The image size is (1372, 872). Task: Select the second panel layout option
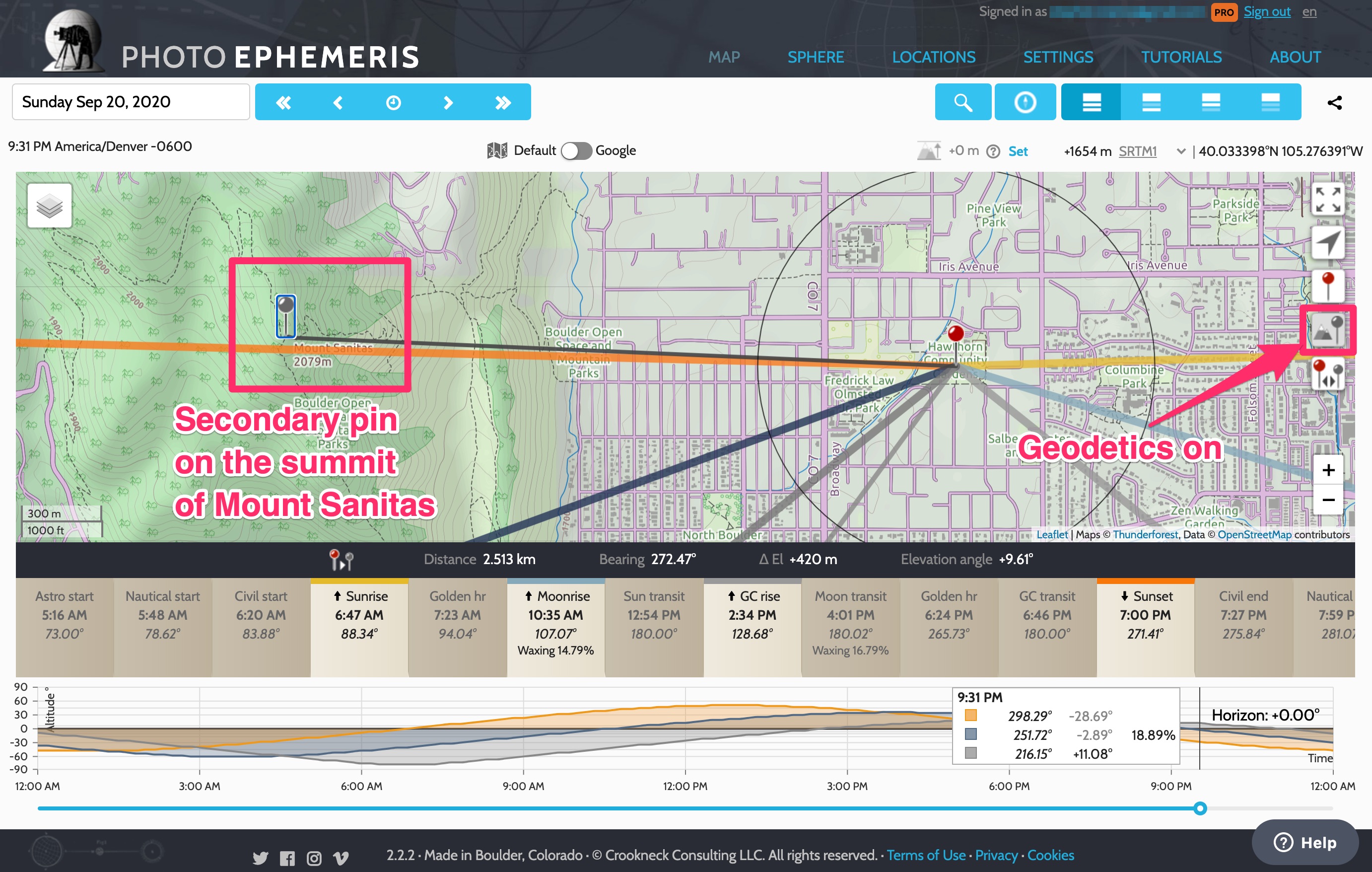pyautogui.click(x=1151, y=102)
